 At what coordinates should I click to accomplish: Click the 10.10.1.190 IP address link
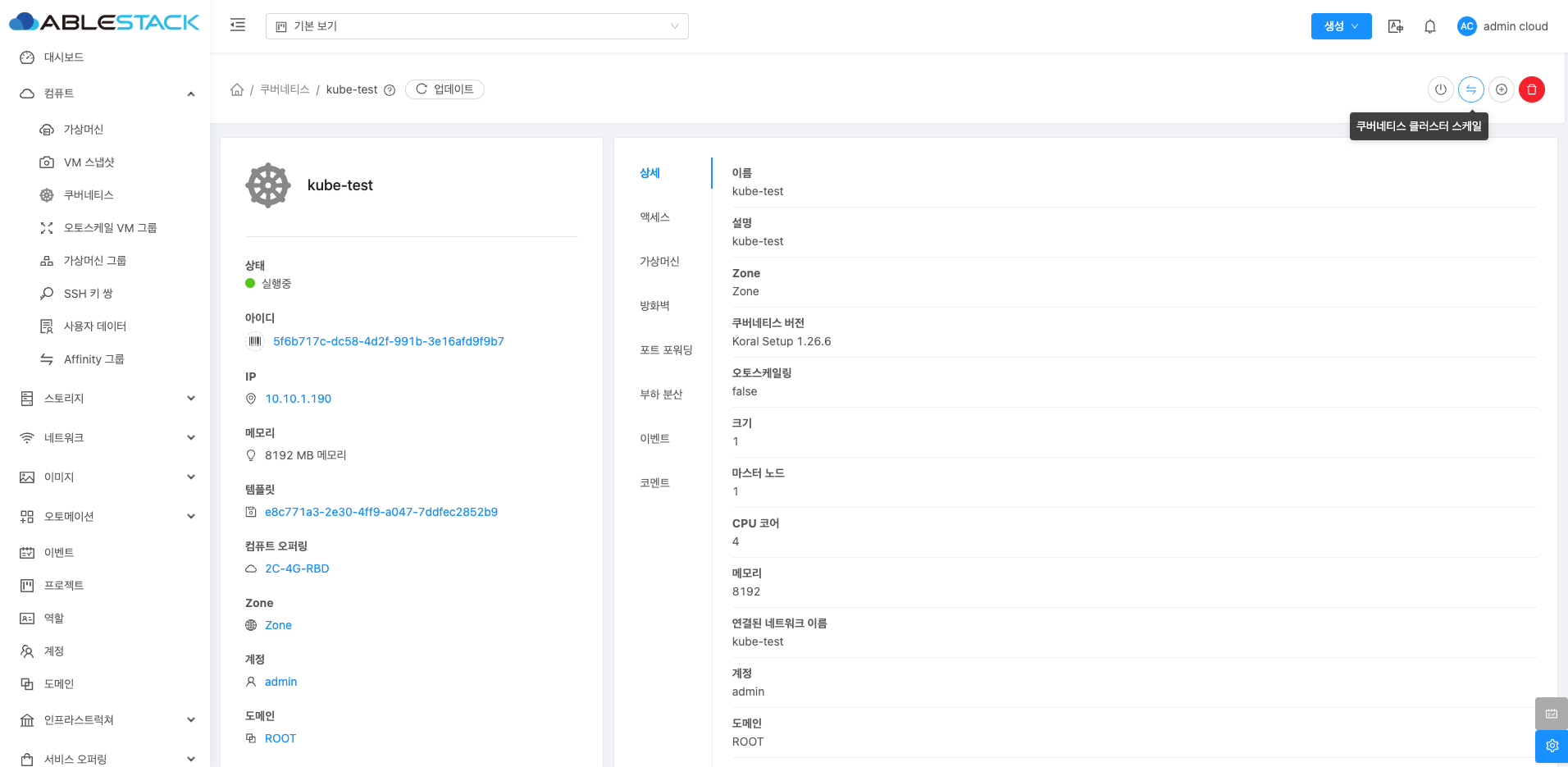pyautogui.click(x=298, y=399)
